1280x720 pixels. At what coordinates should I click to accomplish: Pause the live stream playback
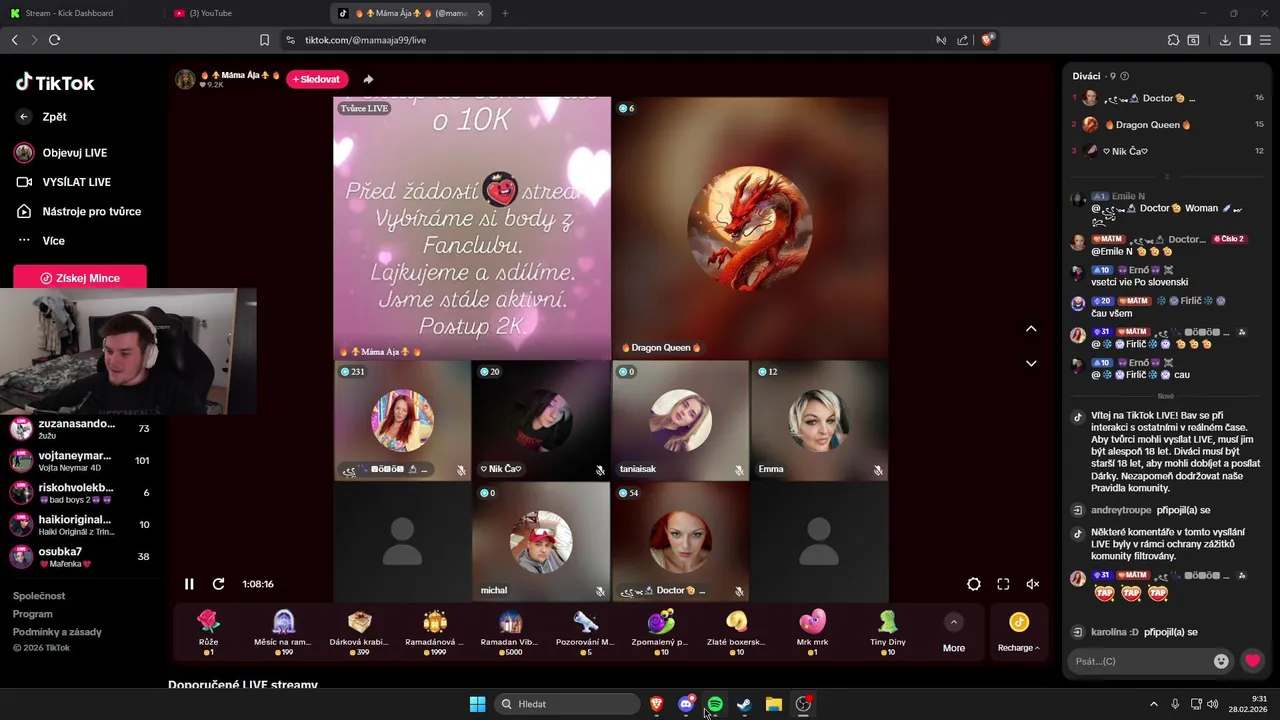(x=189, y=584)
